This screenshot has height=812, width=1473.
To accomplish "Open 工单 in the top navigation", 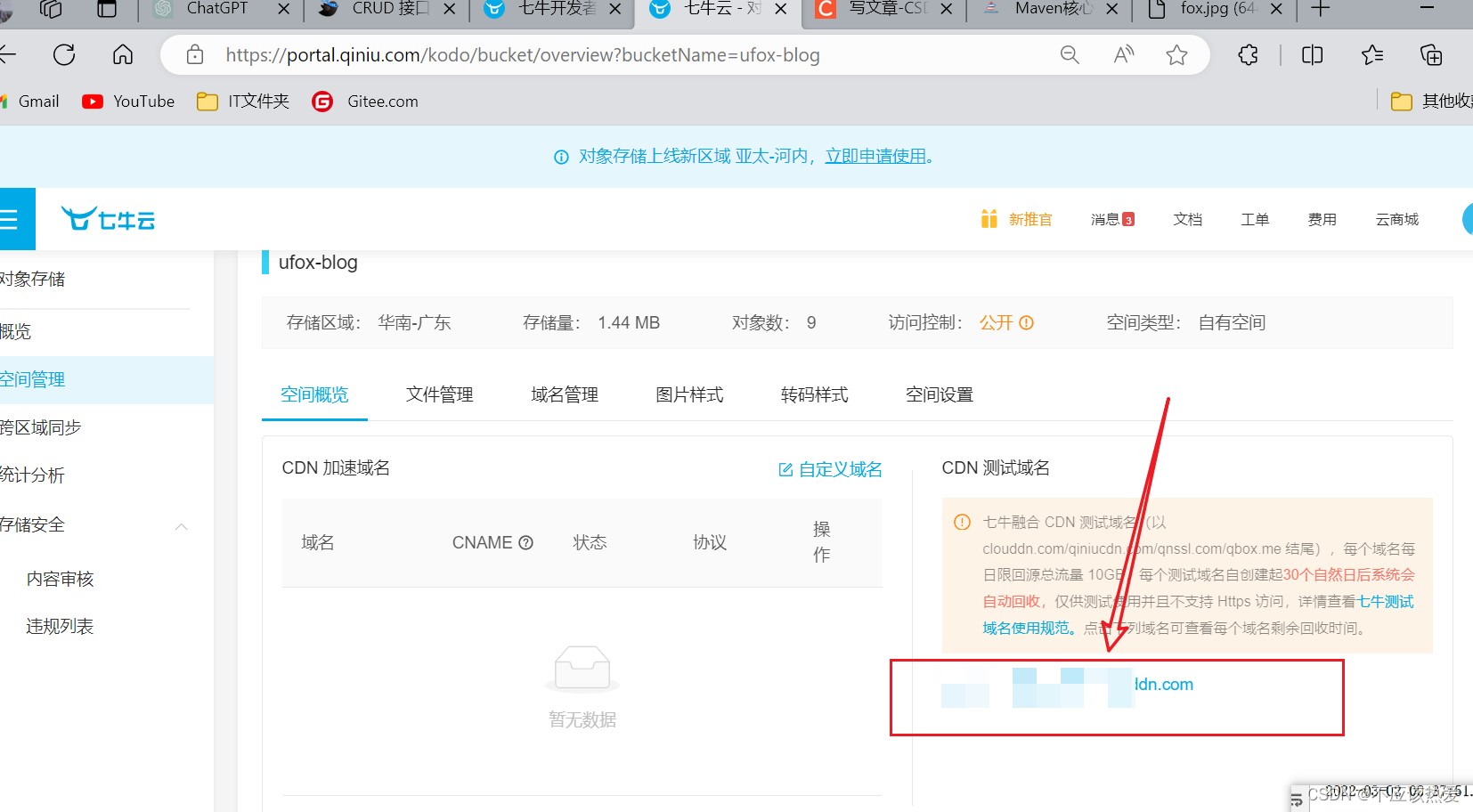I will [x=1255, y=219].
